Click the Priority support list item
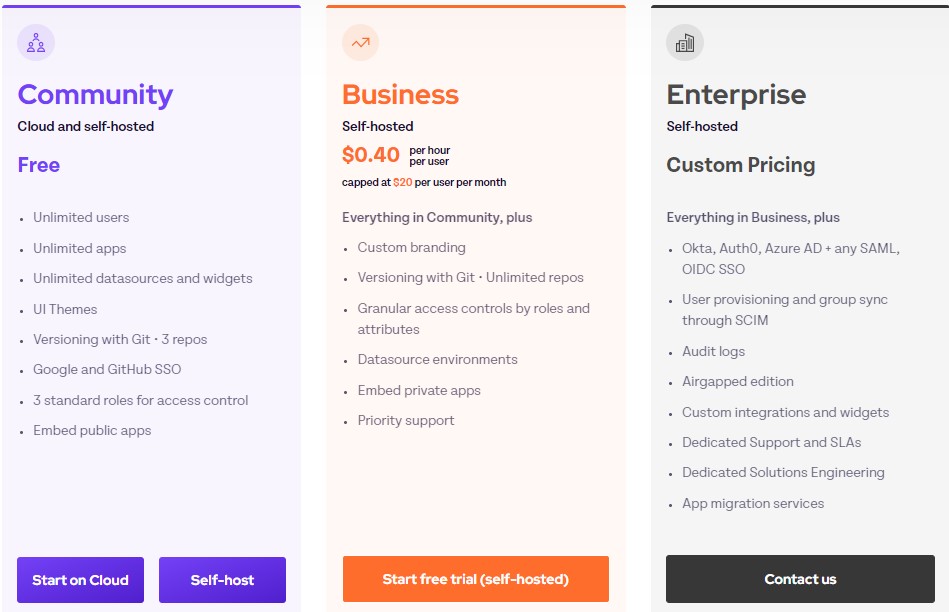This screenshot has width=949, height=612. [406, 421]
